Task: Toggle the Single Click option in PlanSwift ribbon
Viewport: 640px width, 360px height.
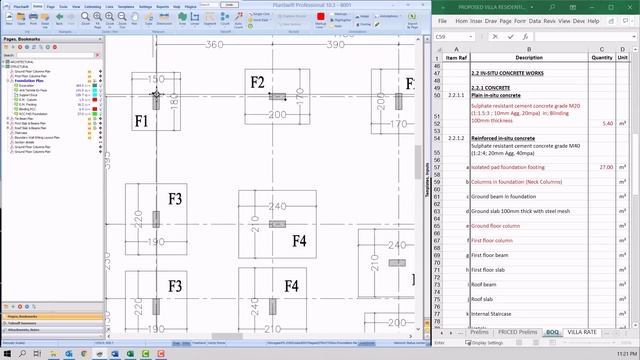Action: click(x=259, y=14)
